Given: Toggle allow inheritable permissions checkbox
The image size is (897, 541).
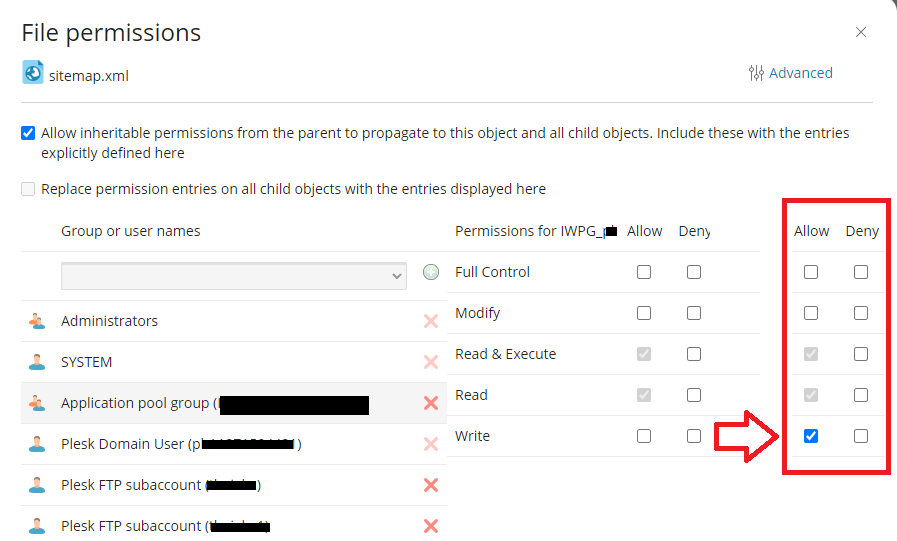Looking at the screenshot, I should tap(28, 133).
